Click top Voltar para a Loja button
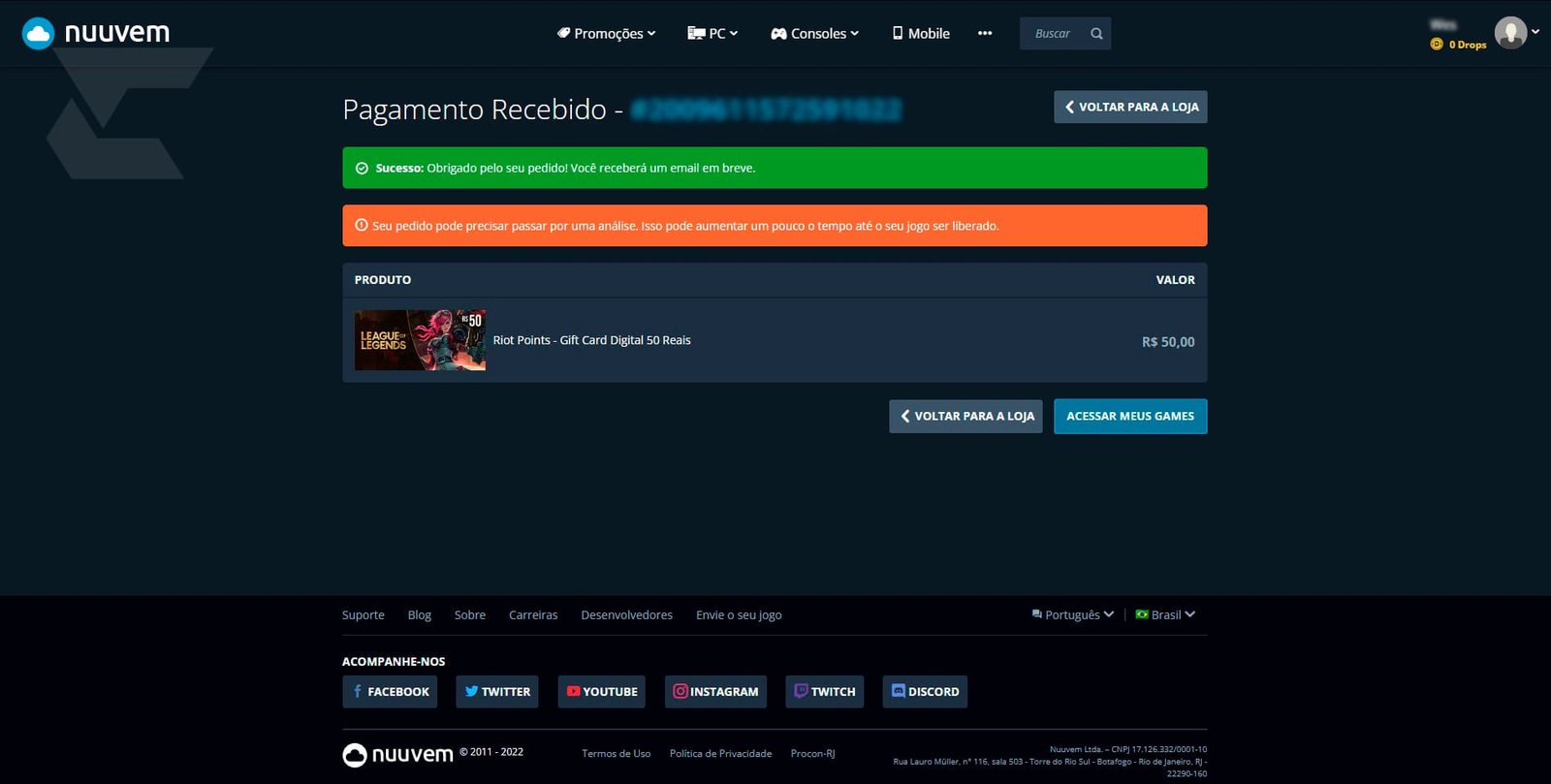Screen dimensions: 1551x784 1130,107
